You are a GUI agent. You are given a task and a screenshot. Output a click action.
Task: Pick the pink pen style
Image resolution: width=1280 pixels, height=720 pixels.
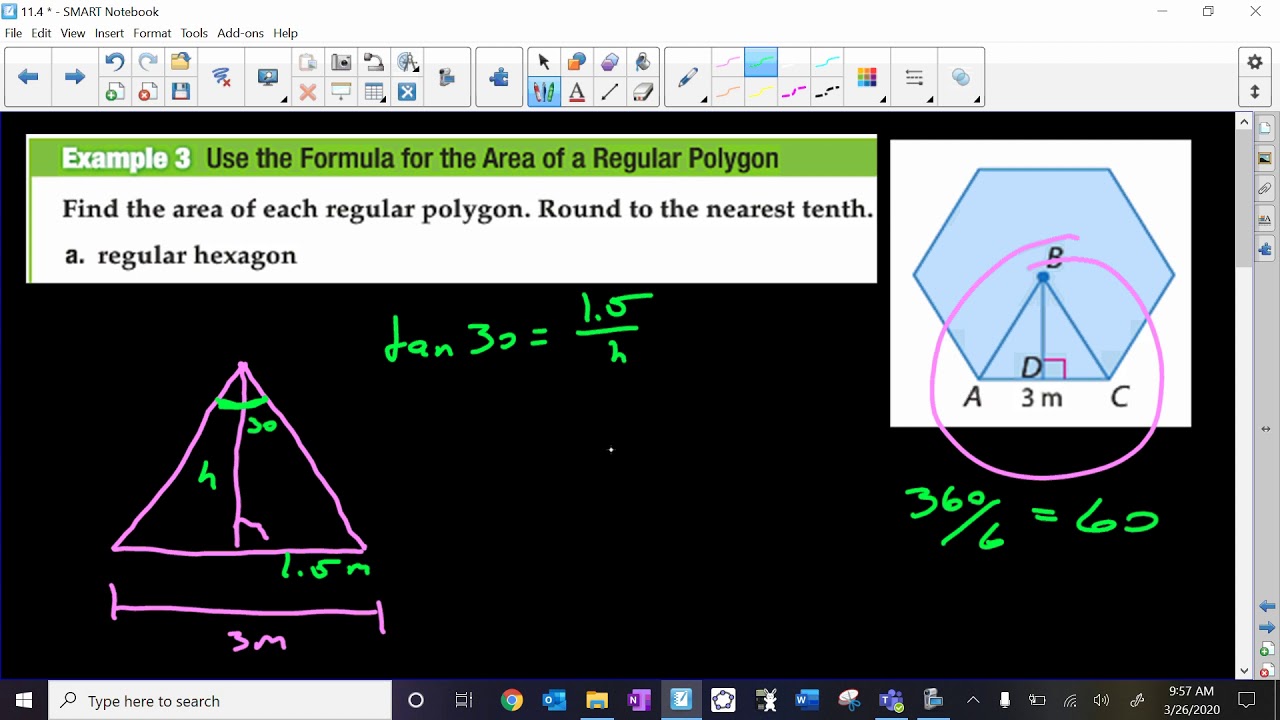[x=727, y=63]
